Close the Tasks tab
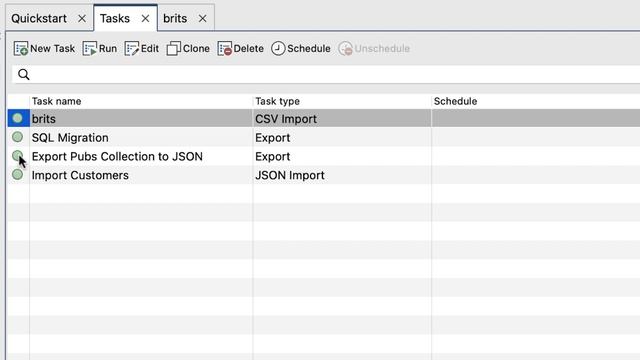 tap(145, 19)
